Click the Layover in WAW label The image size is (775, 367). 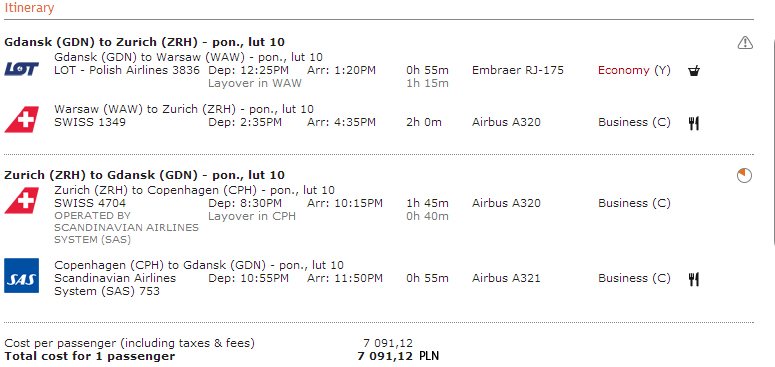pos(255,83)
